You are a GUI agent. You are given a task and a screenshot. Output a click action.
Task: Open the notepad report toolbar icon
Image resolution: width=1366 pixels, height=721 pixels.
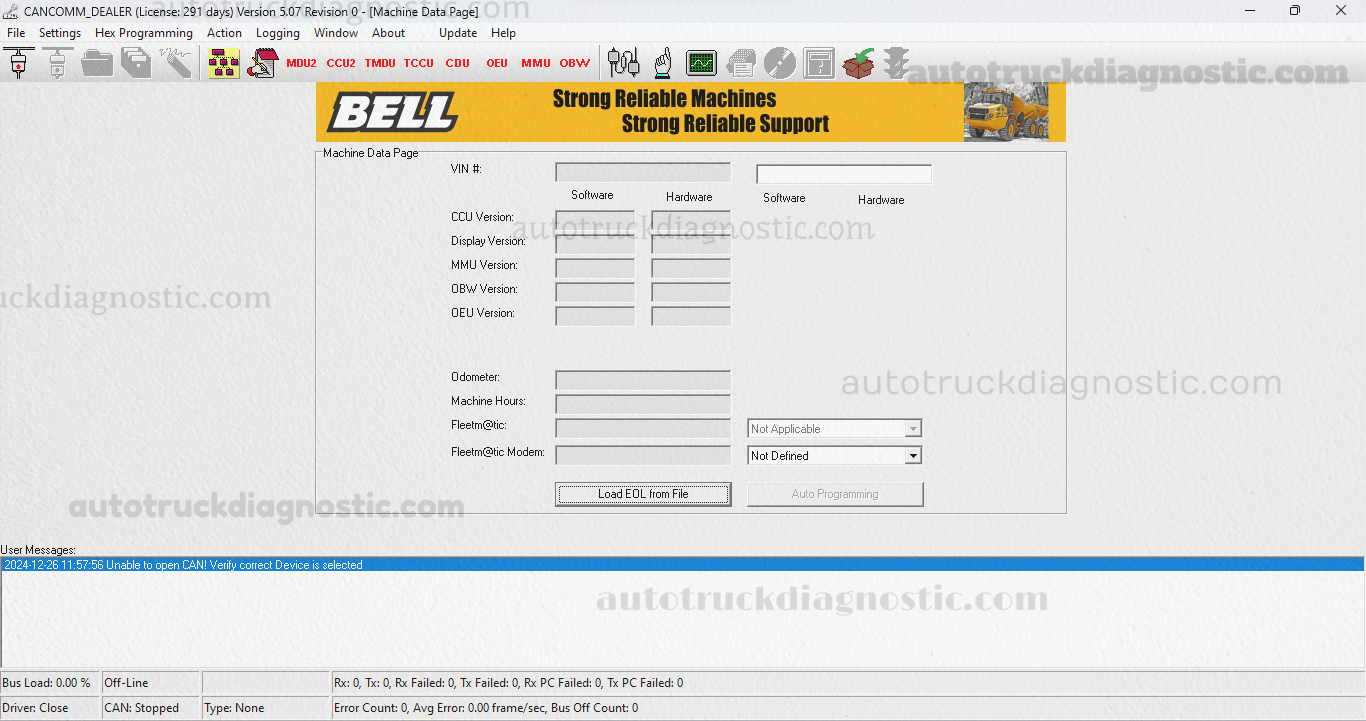pos(262,63)
